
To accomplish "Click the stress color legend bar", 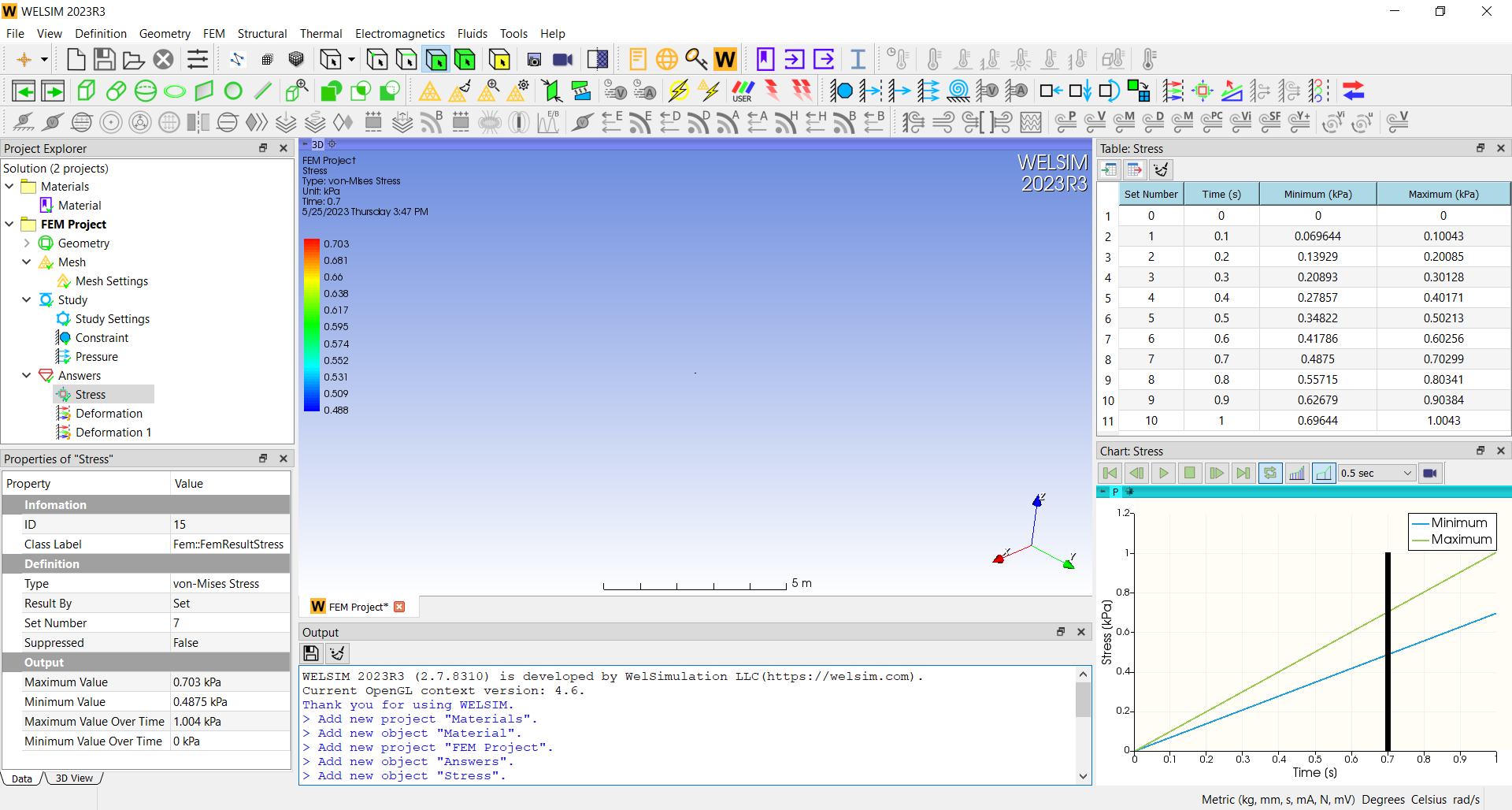I will [x=312, y=327].
